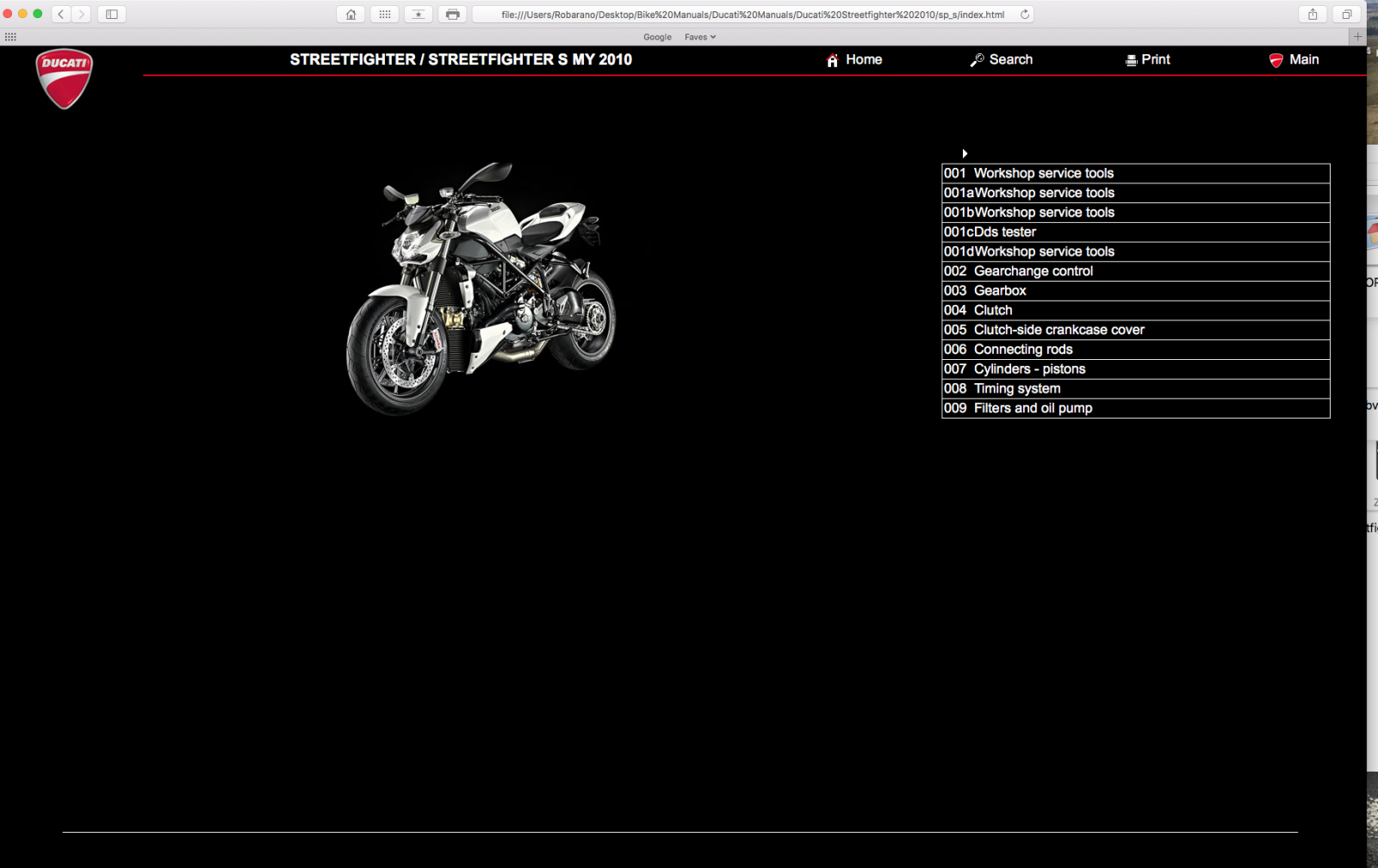Image resolution: width=1378 pixels, height=868 pixels.
Task: Go back with Safari's back arrow
Action: click(x=61, y=14)
